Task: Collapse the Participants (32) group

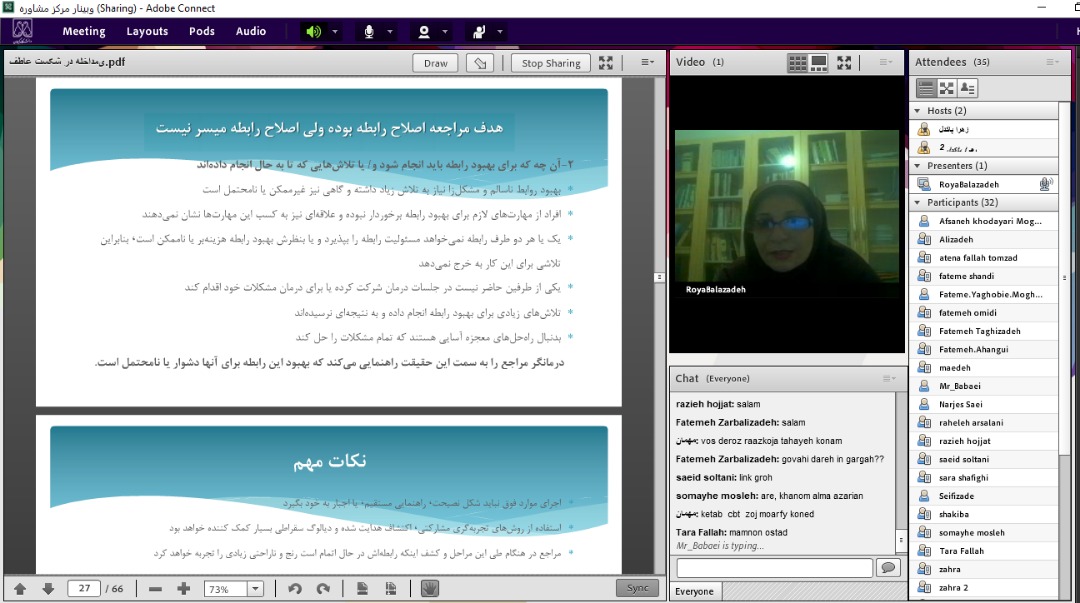Action: click(918, 203)
